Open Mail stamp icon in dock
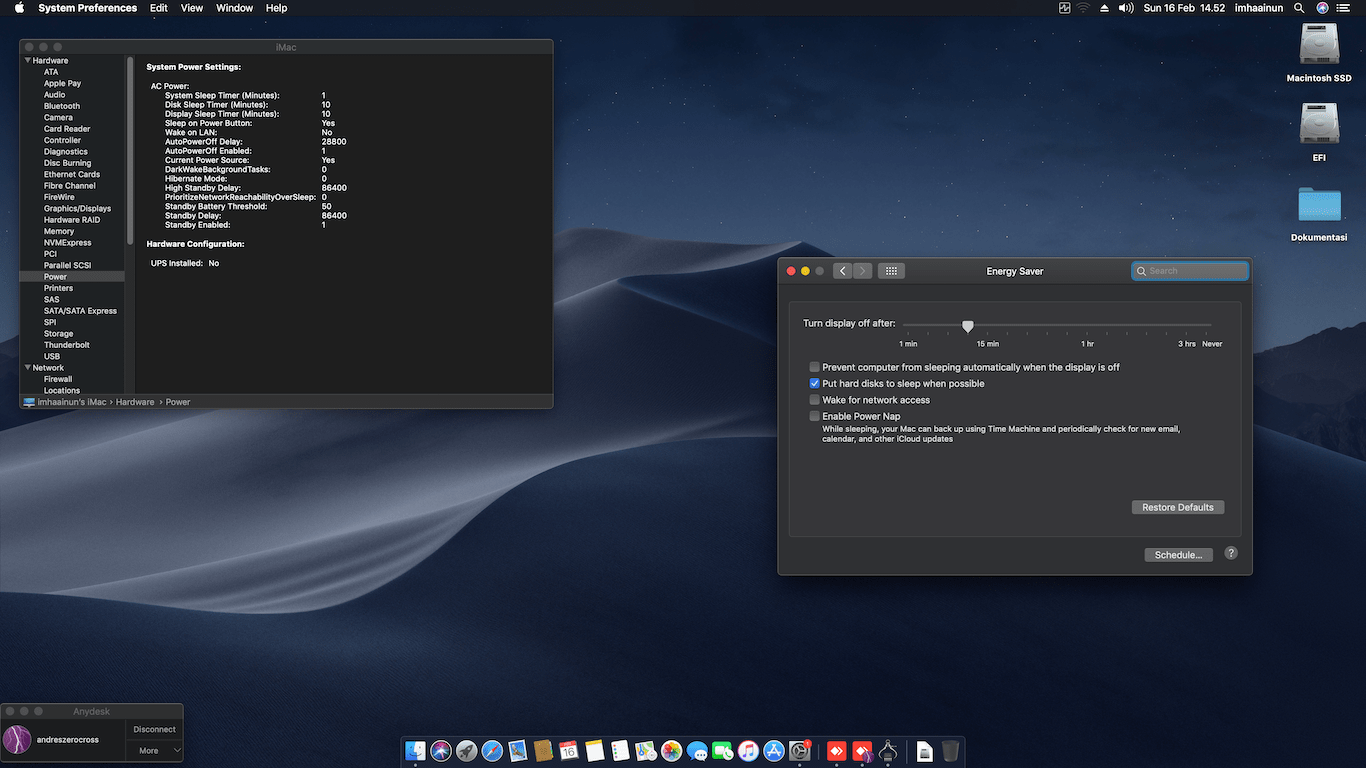 [x=518, y=751]
